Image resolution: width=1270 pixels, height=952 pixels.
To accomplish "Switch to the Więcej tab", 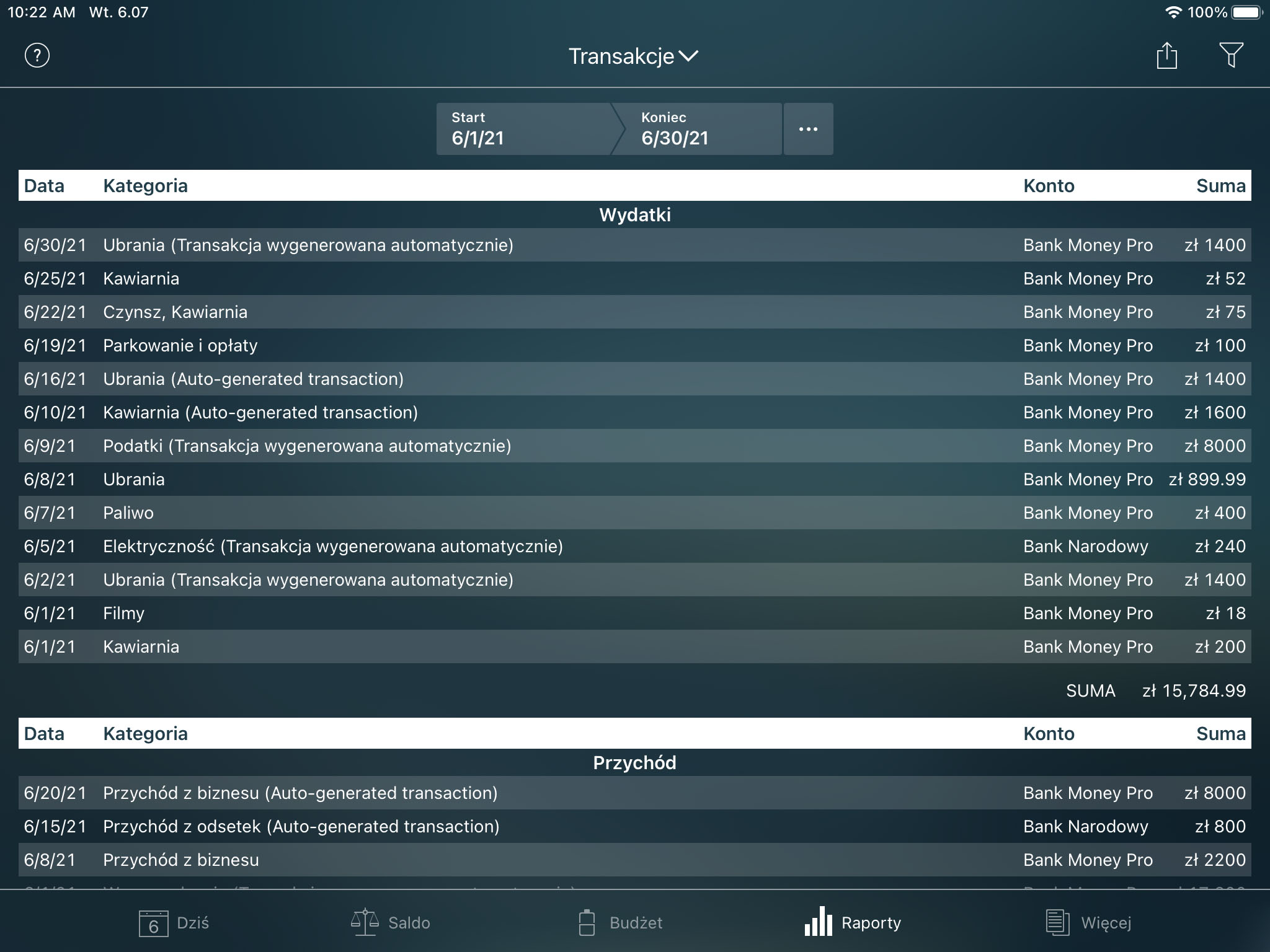I will (x=1088, y=923).
